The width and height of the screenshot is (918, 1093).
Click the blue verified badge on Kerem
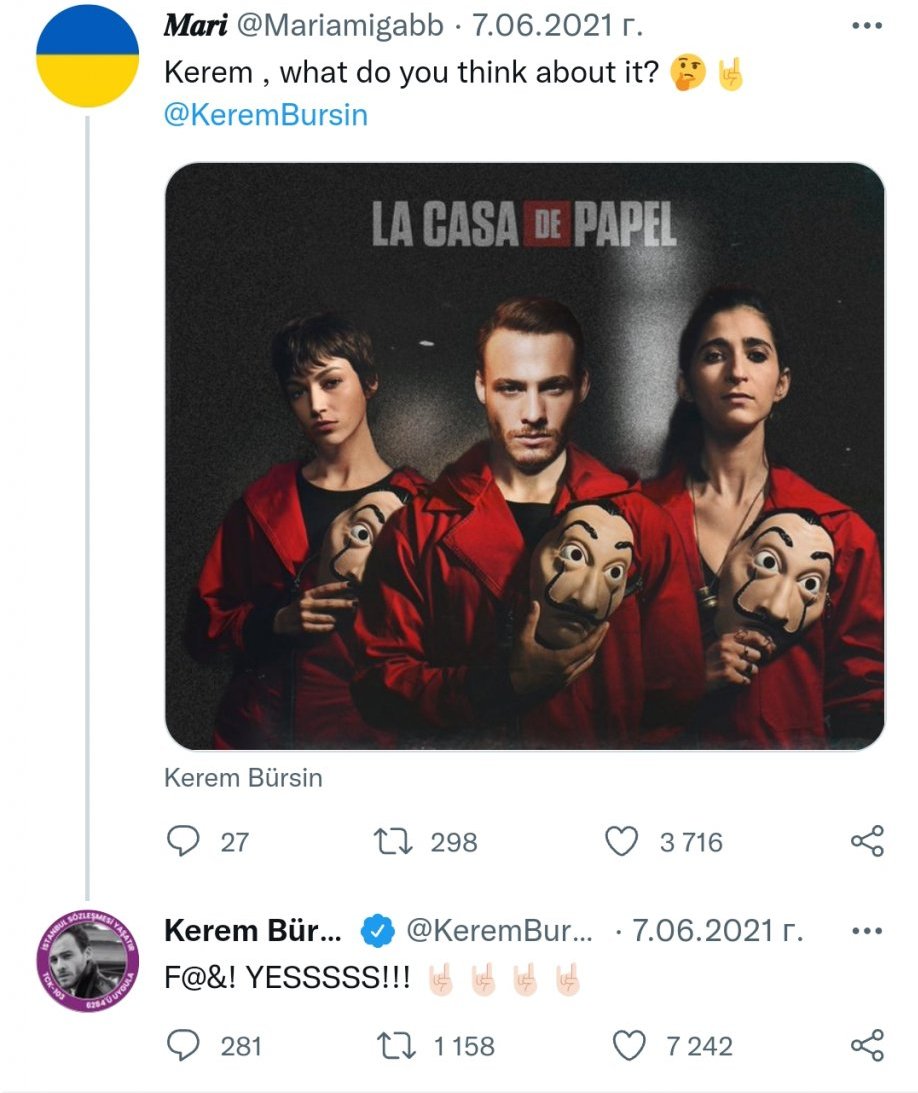tap(375, 931)
